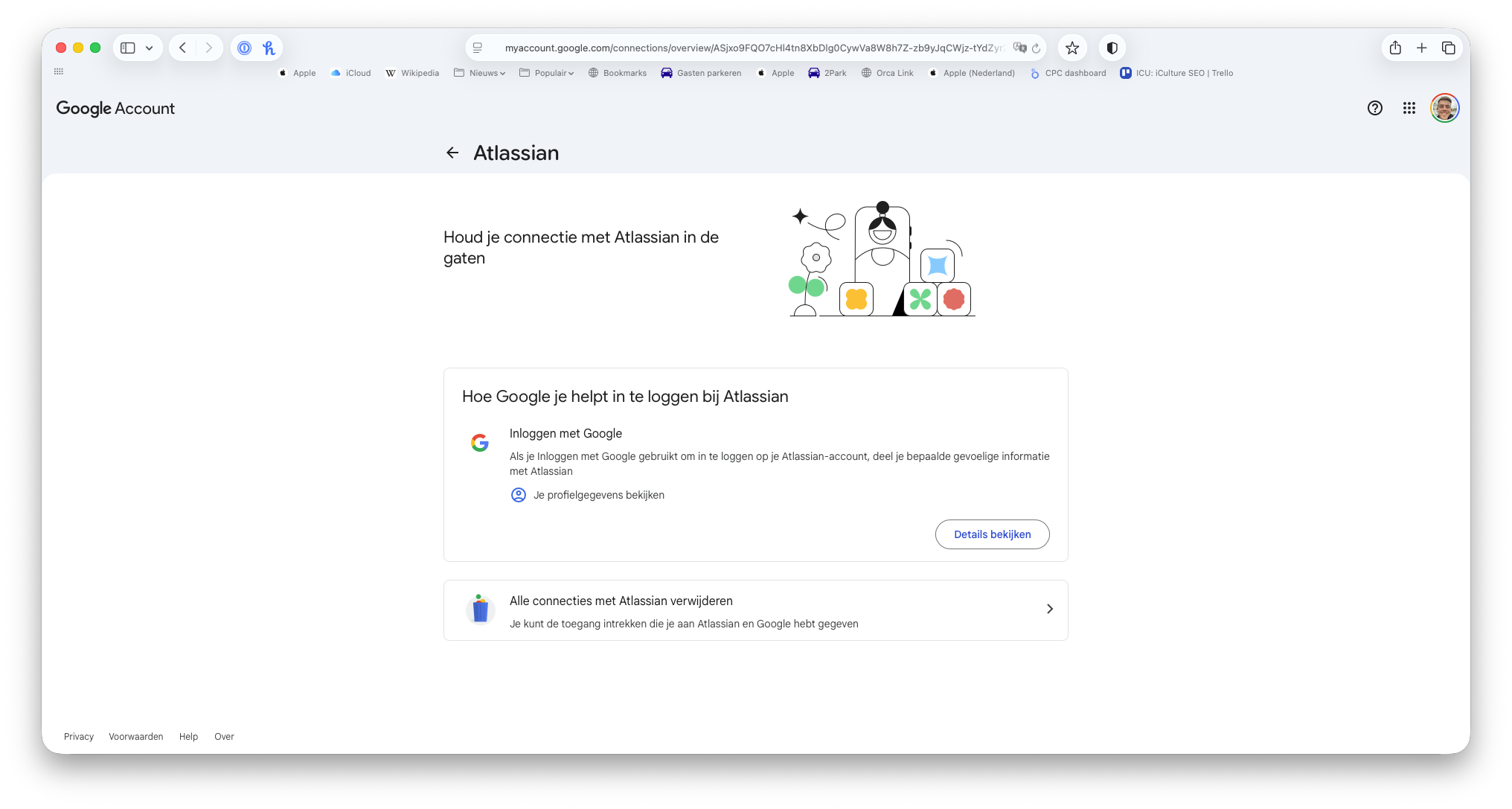Click the profile avatar picture

[1444, 108]
